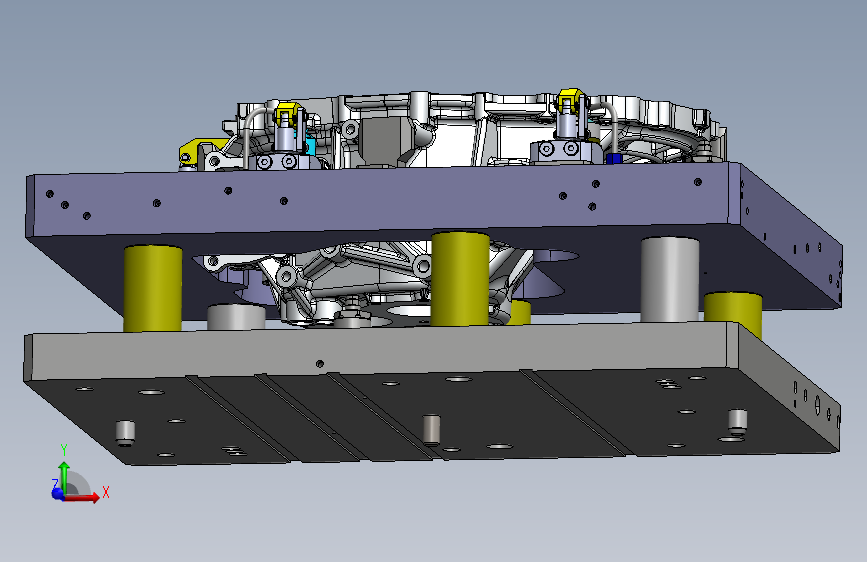Select the center locating pin under the base plate
The width and height of the screenshot is (867, 562).
(431, 430)
